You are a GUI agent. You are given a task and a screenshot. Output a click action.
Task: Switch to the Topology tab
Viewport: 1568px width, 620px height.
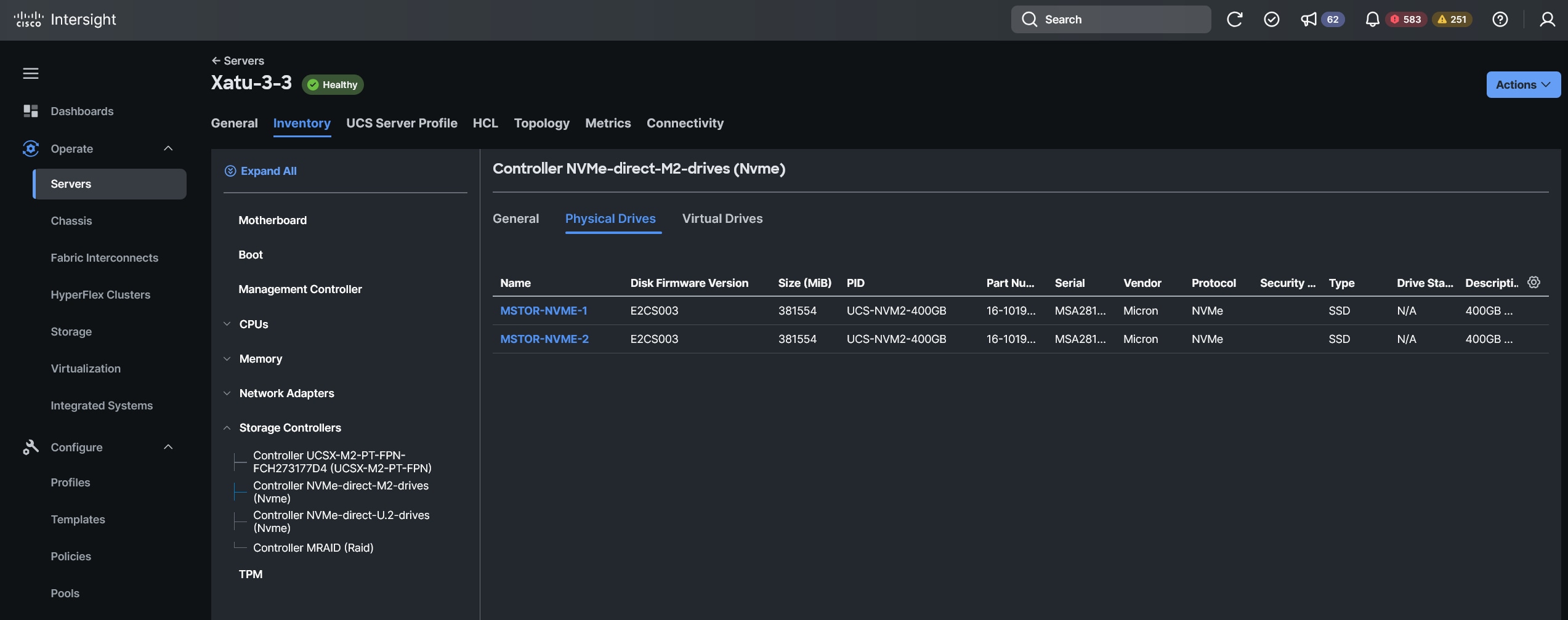541,123
